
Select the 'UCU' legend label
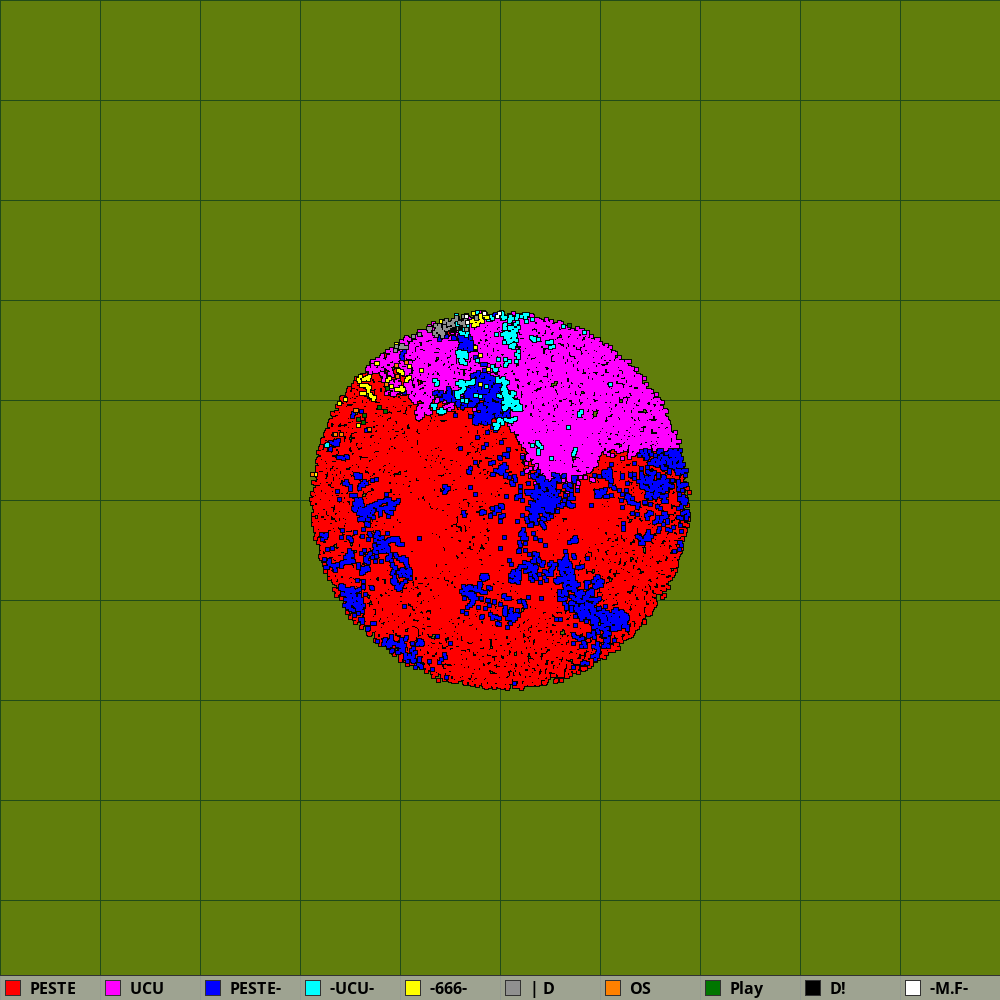click(147, 989)
